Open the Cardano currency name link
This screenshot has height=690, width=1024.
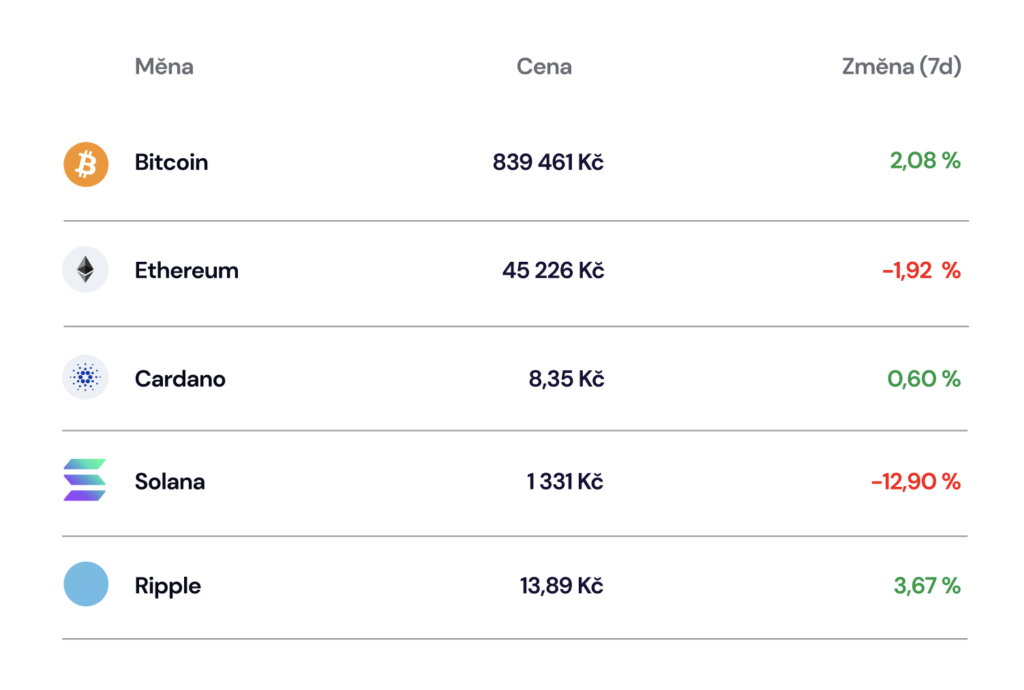[180, 379]
